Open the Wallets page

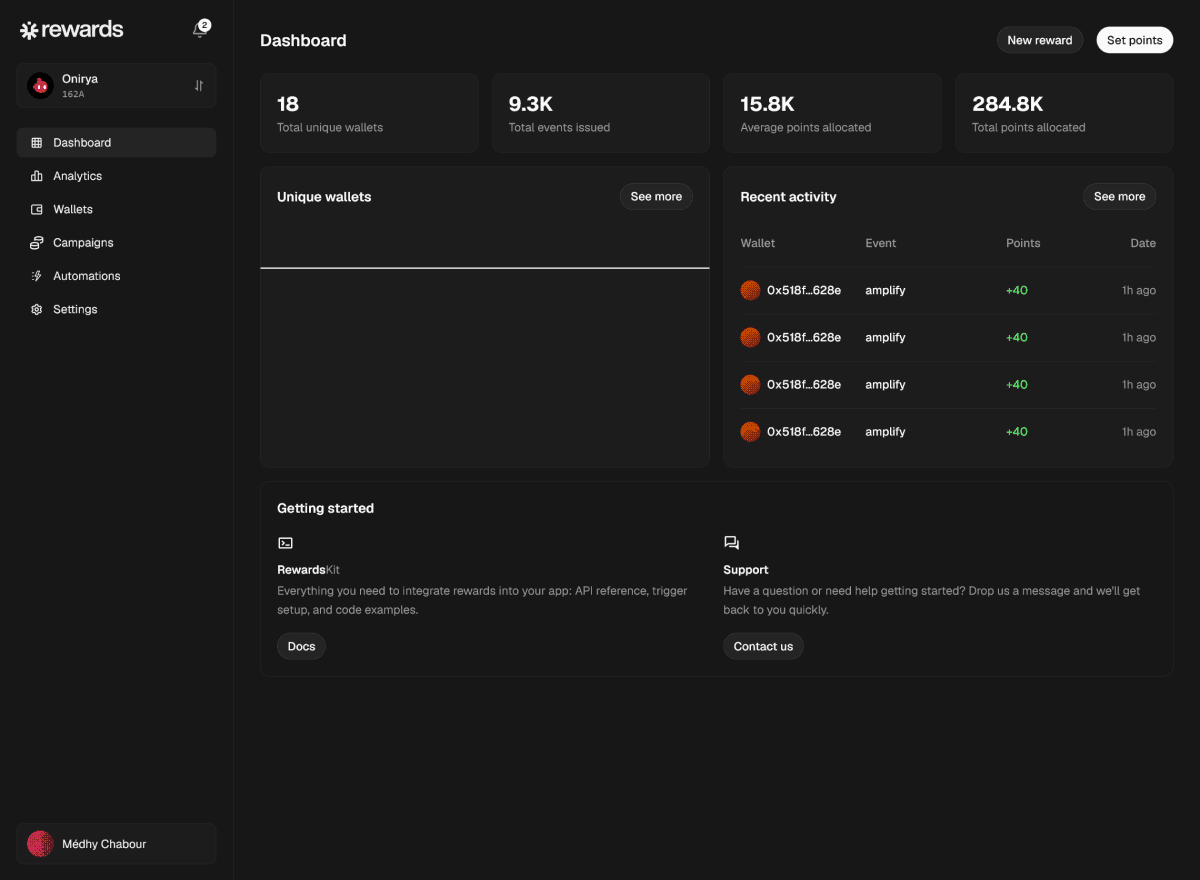tap(116, 209)
